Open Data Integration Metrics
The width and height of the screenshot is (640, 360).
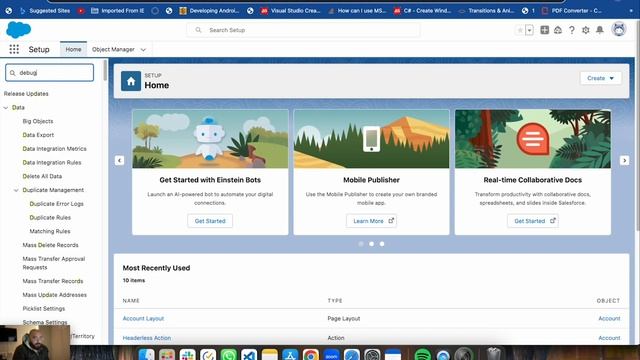tap(54, 149)
